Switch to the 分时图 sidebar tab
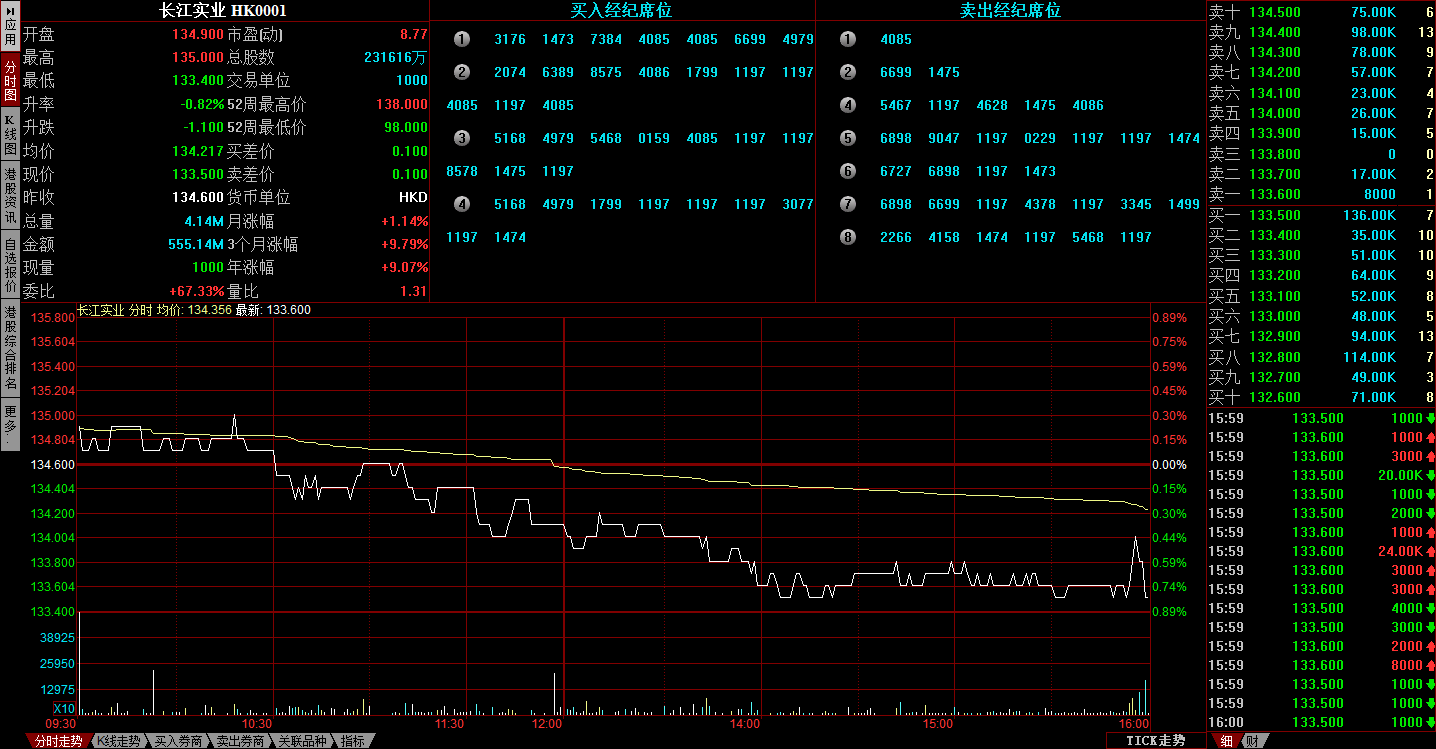 9,80
